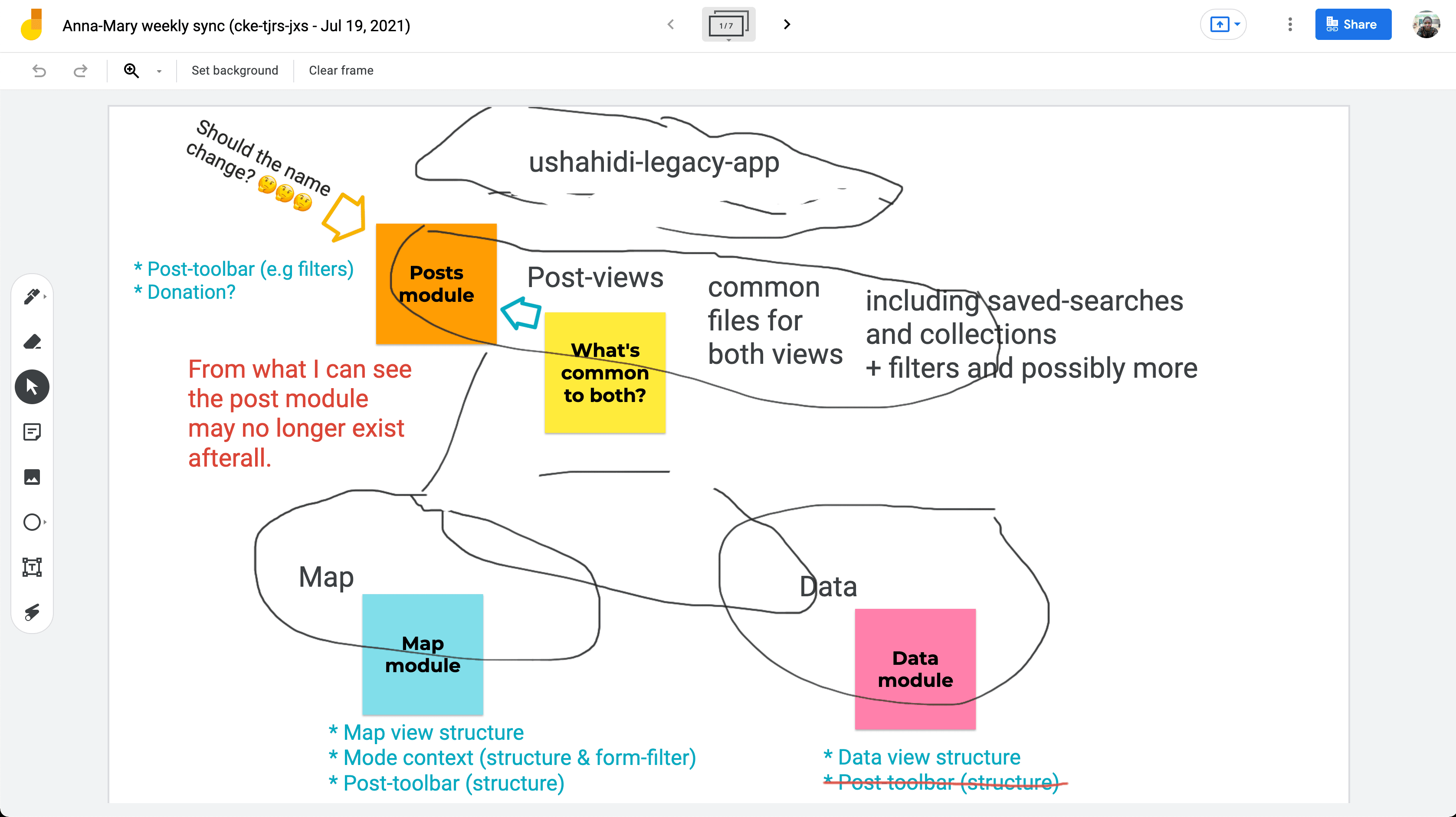
Task: Open the three-dot more menu
Action: (x=1289, y=24)
